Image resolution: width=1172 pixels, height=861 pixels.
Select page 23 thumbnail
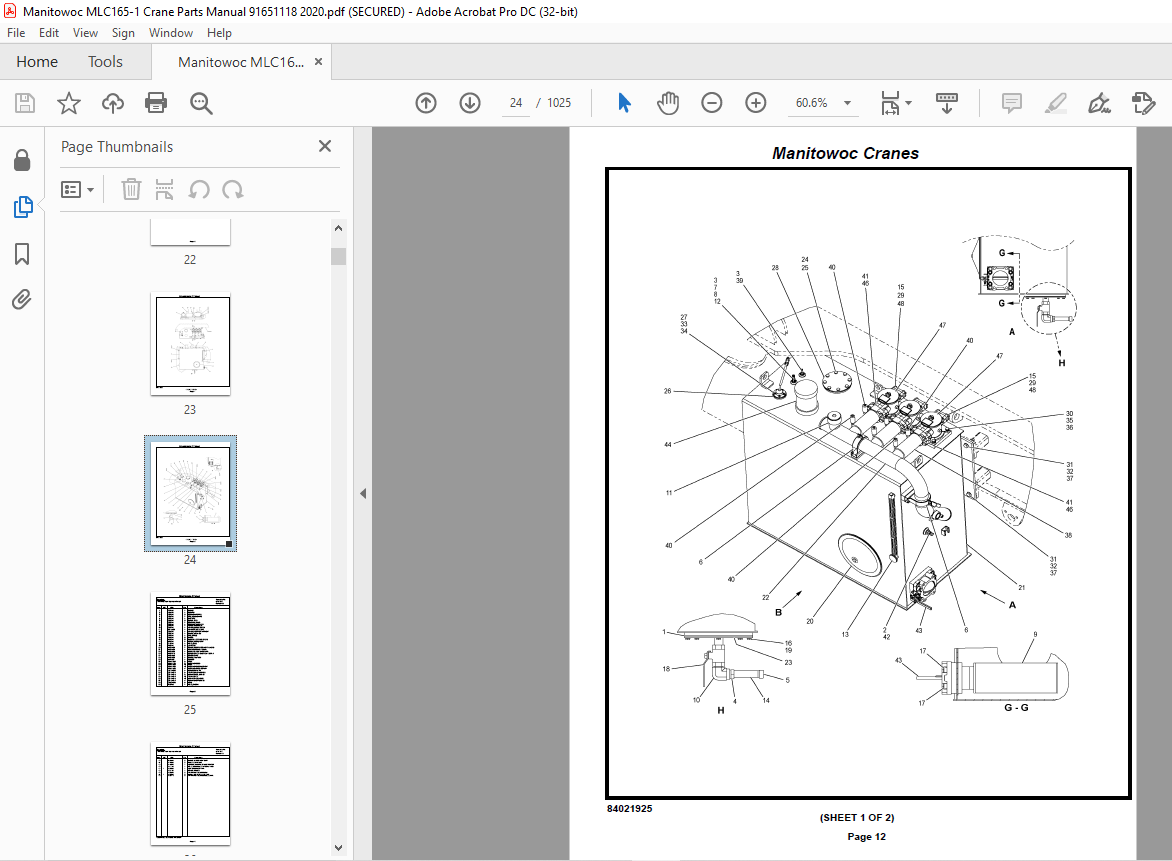[191, 344]
